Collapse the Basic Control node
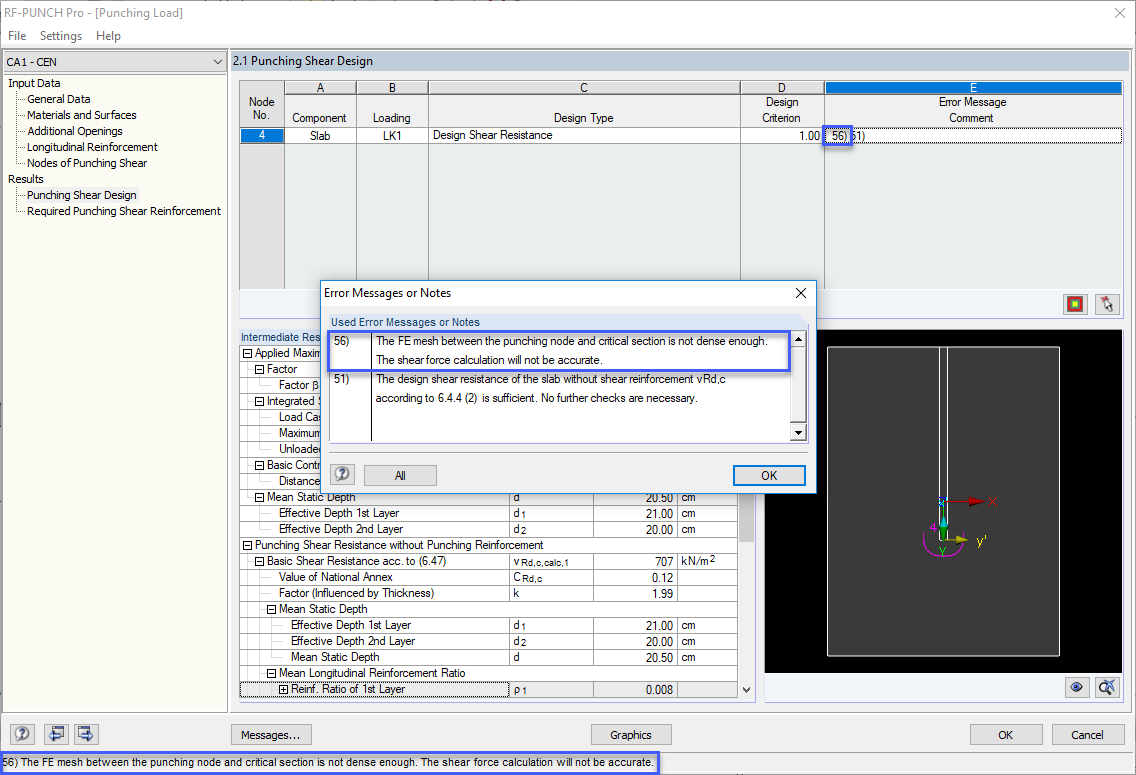The width and height of the screenshot is (1136, 775). (x=259, y=466)
